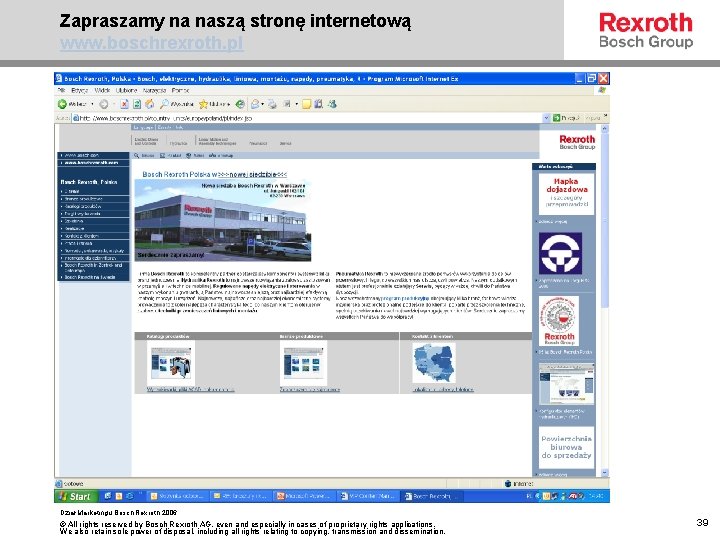Click the Electric Drives and Controls tab
720x540 pixels.
coord(146,141)
